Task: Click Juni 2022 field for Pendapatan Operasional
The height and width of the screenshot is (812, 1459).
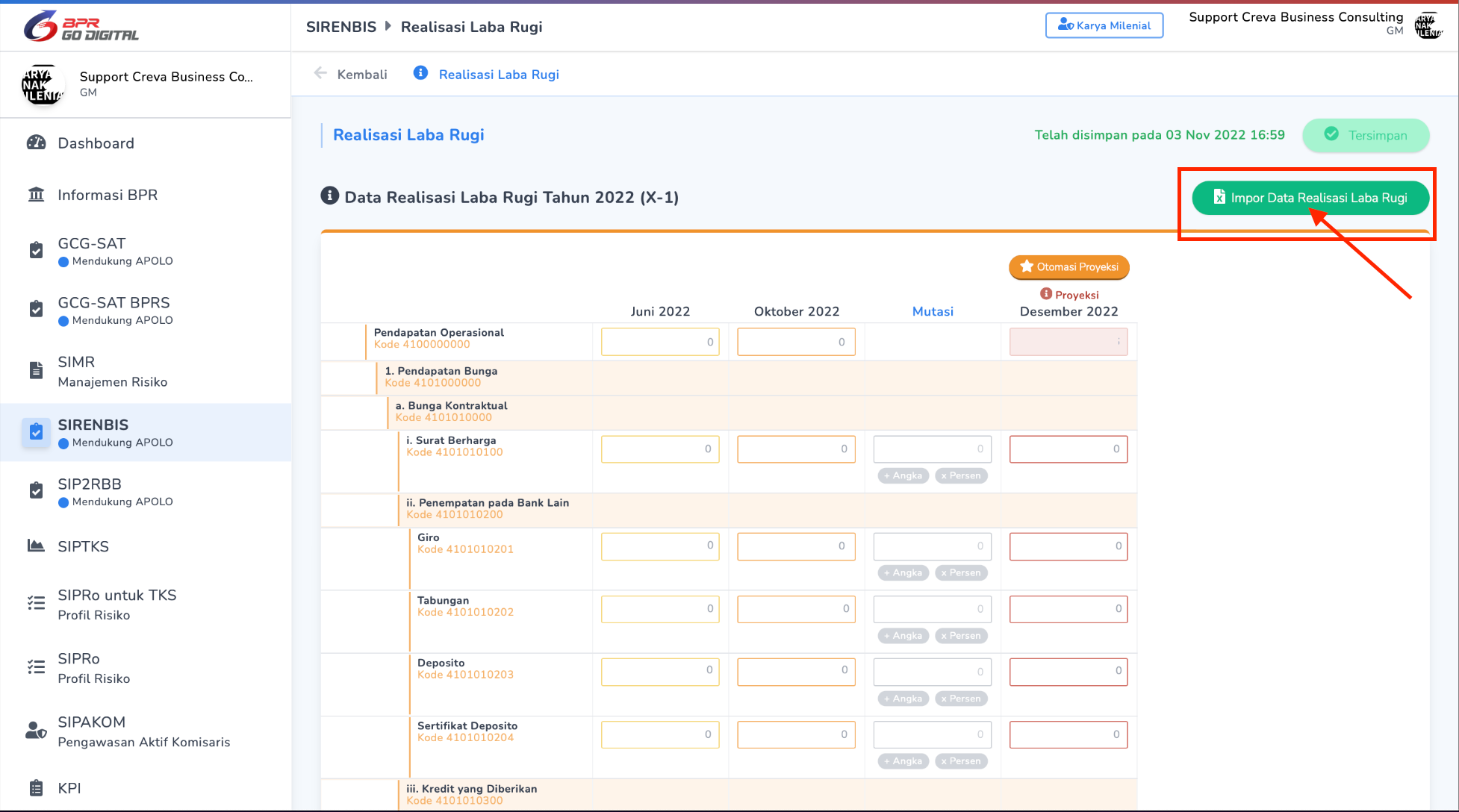Action: (x=660, y=342)
